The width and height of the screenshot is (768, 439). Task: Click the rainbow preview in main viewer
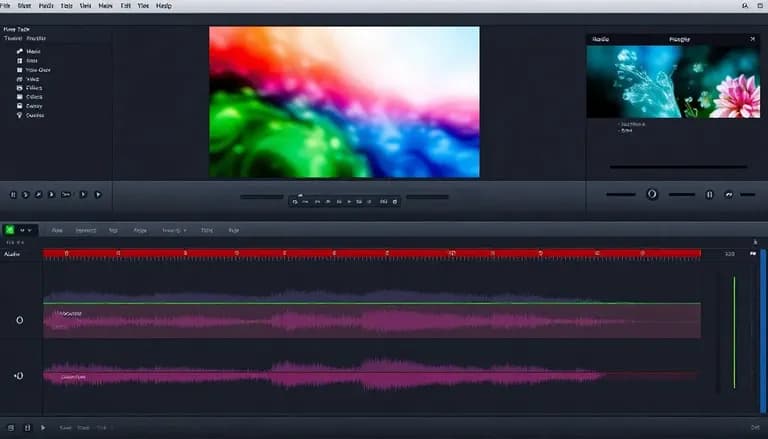[344, 102]
